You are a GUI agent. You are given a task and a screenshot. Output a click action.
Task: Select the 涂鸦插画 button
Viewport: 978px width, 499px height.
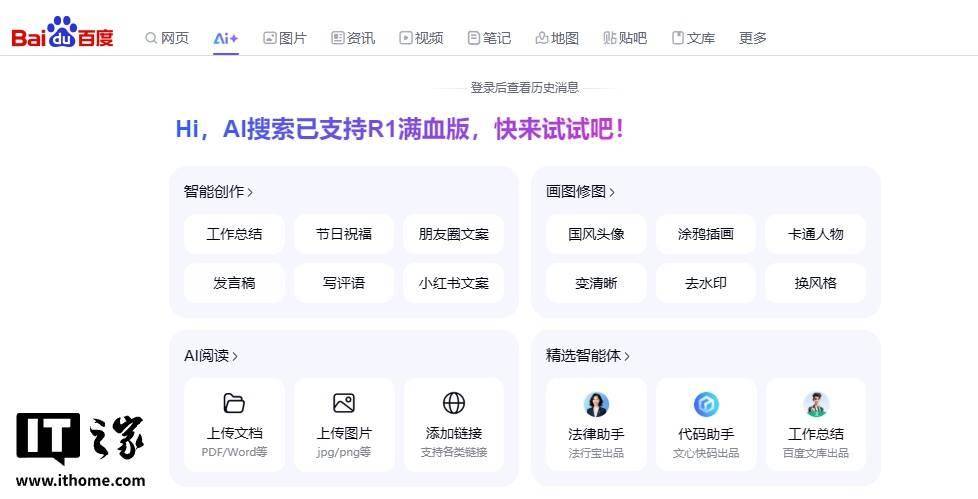706,234
